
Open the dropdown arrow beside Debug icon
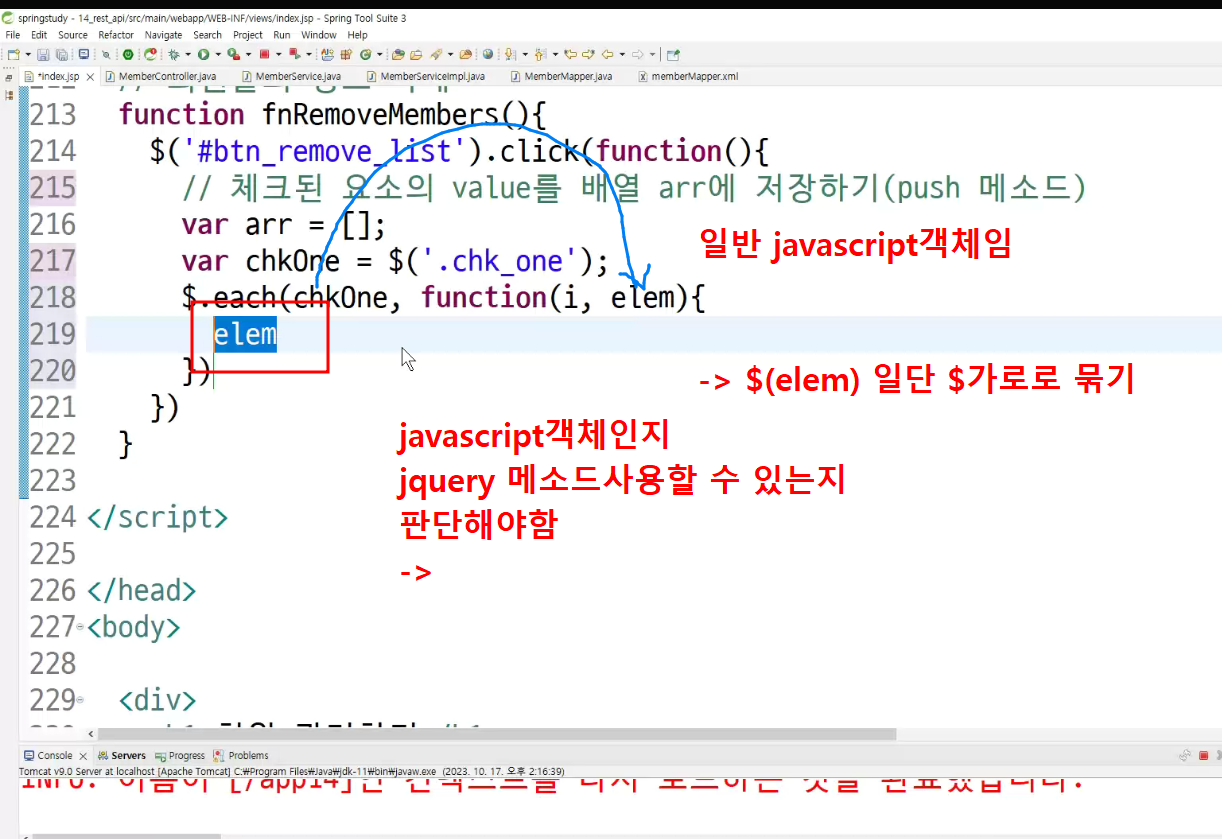pyautogui.click(x=188, y=54)
